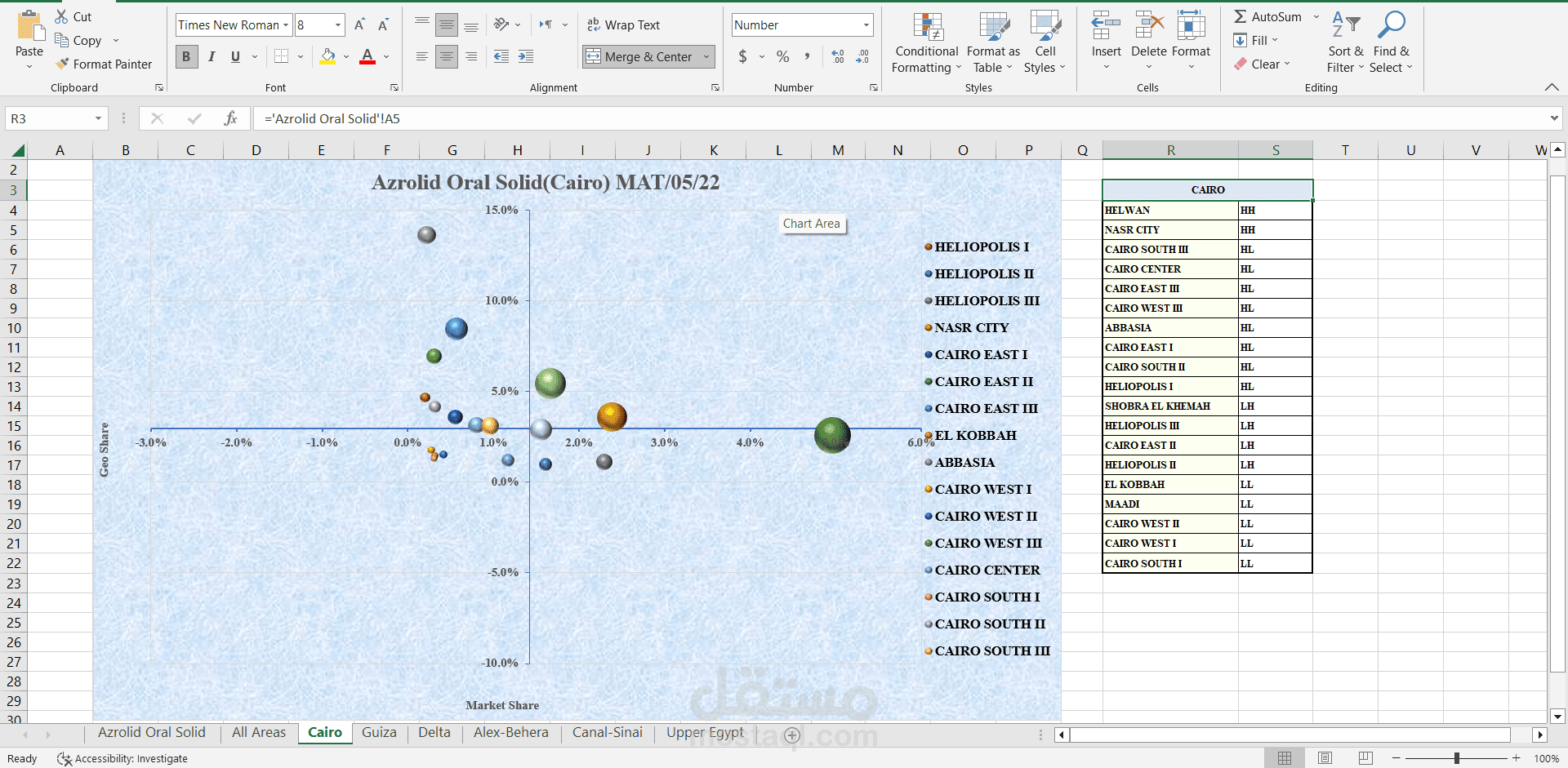The width and height of the screenshot is (1568, 768).
Task: Expand the Merge & Center dropdown arrow
Action: [706, 56]
